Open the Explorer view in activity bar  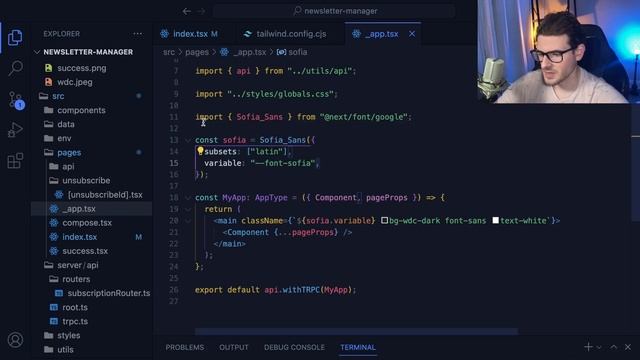click(15, 38)
